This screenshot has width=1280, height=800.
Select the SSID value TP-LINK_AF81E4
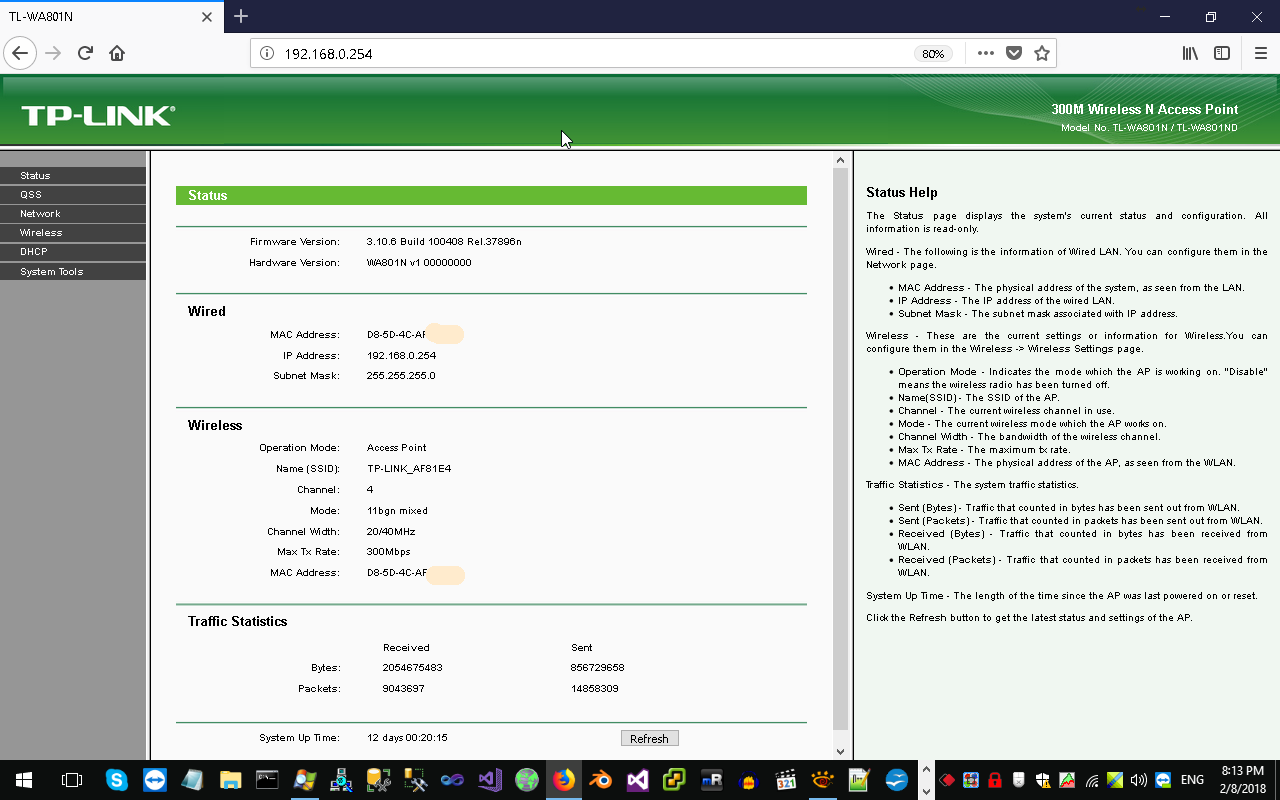click(409, 468)
